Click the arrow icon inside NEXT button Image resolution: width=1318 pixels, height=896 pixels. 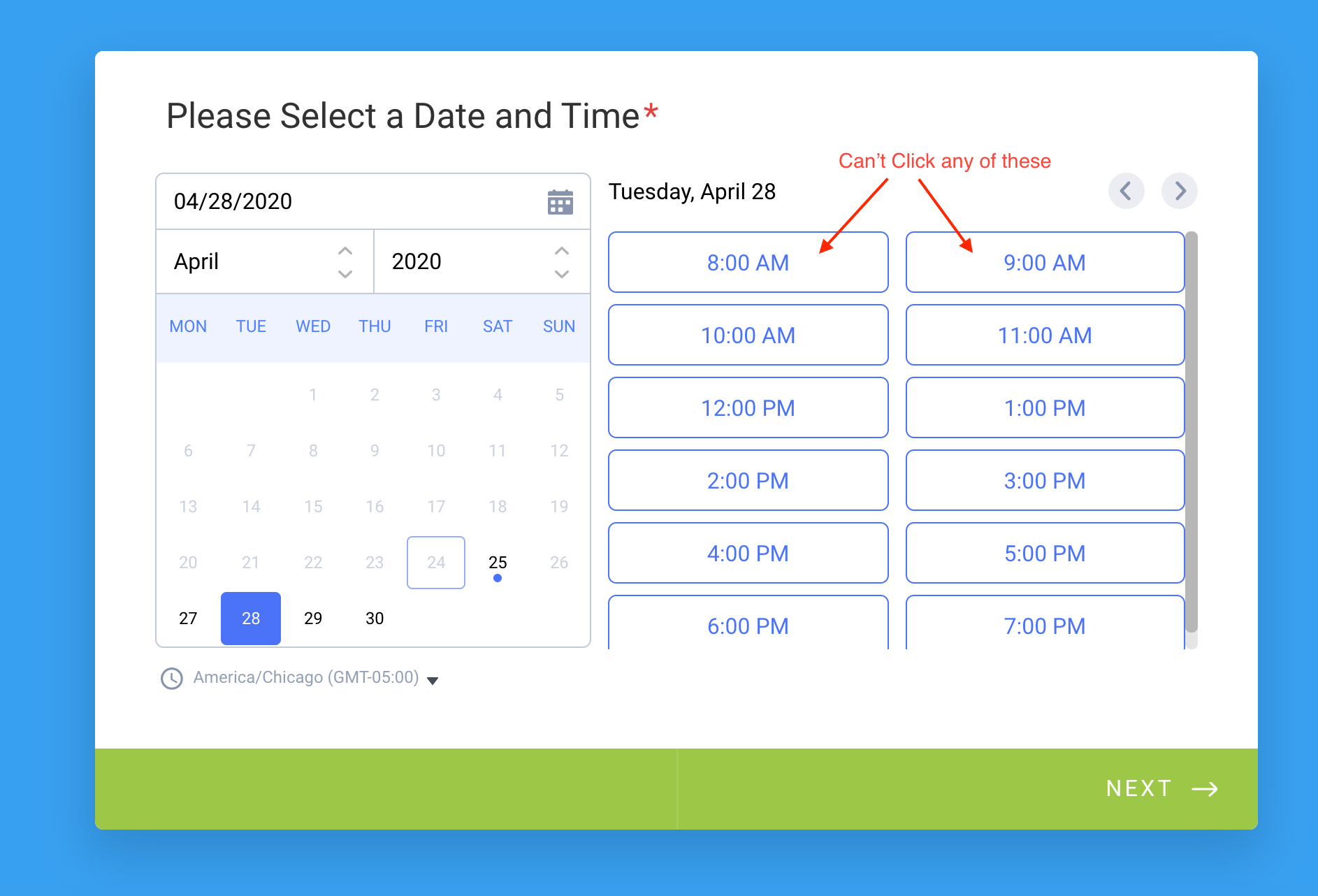tap(1205, 788)
